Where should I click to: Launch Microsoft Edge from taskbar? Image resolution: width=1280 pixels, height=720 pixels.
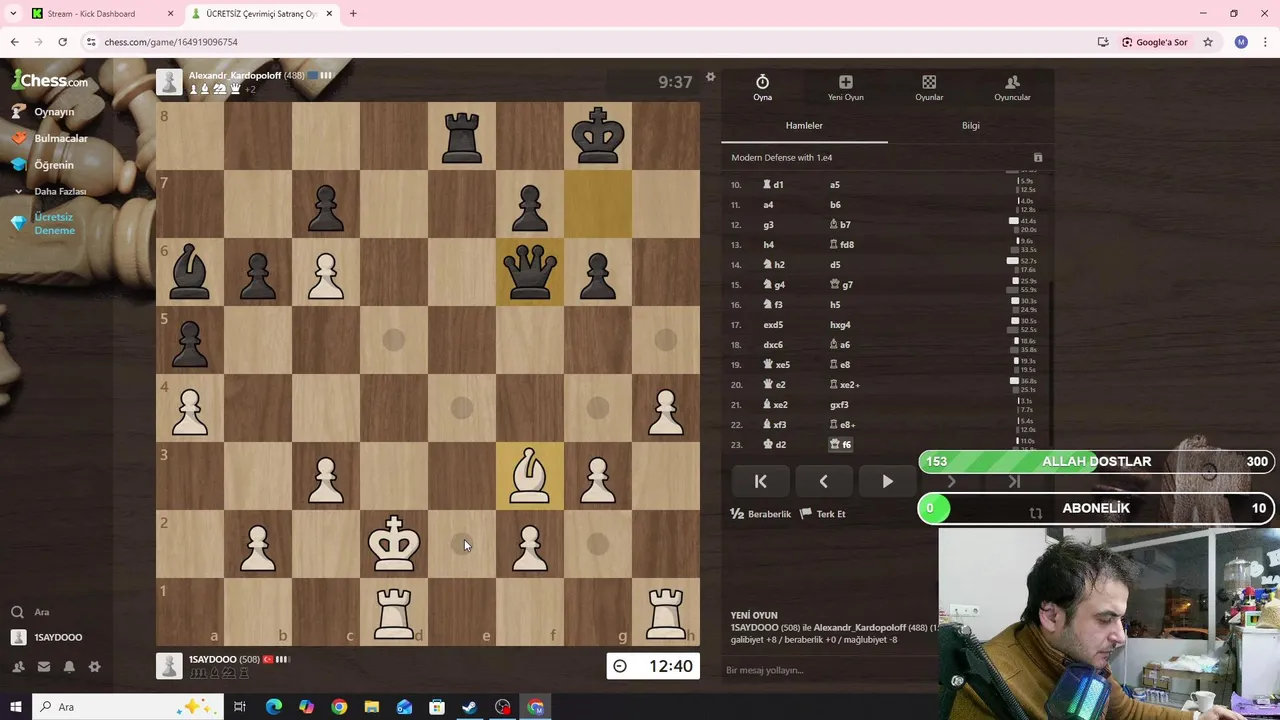pos(273,707)
